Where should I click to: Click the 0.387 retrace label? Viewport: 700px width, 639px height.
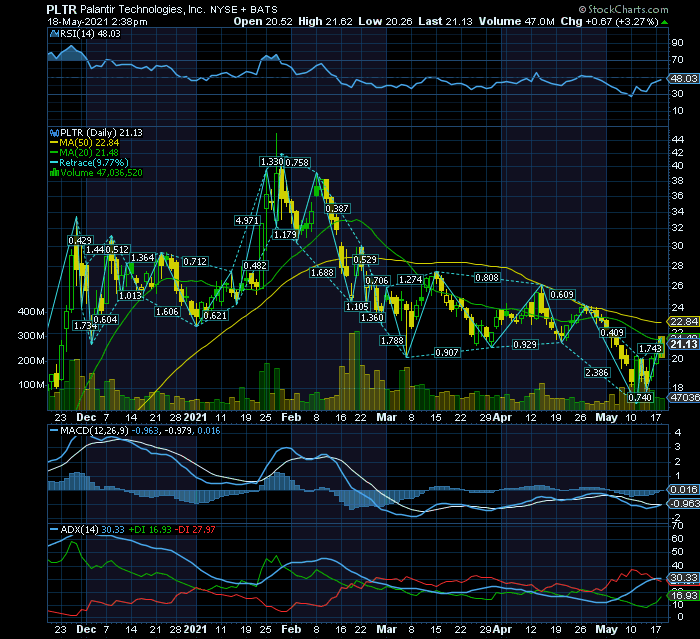coord(337,209)
